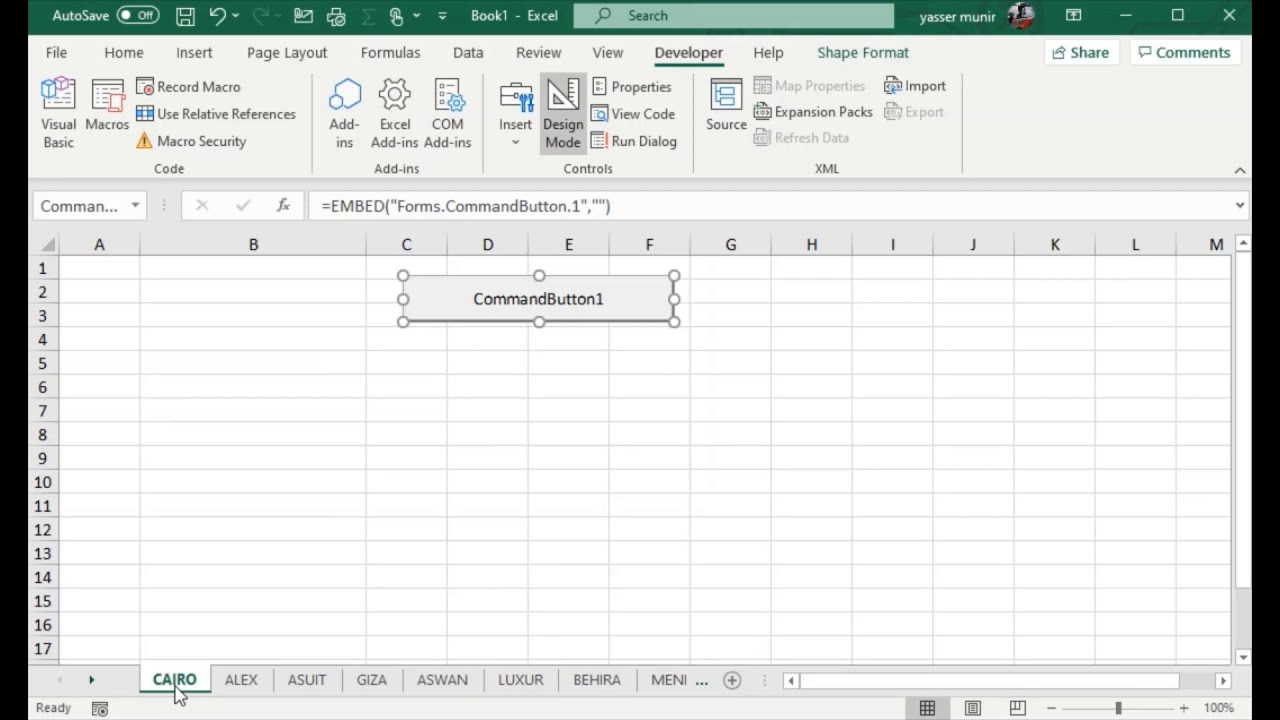1280x720 pixels.
Task: Open COM Add-ins dialog
Action: point(447,113)
